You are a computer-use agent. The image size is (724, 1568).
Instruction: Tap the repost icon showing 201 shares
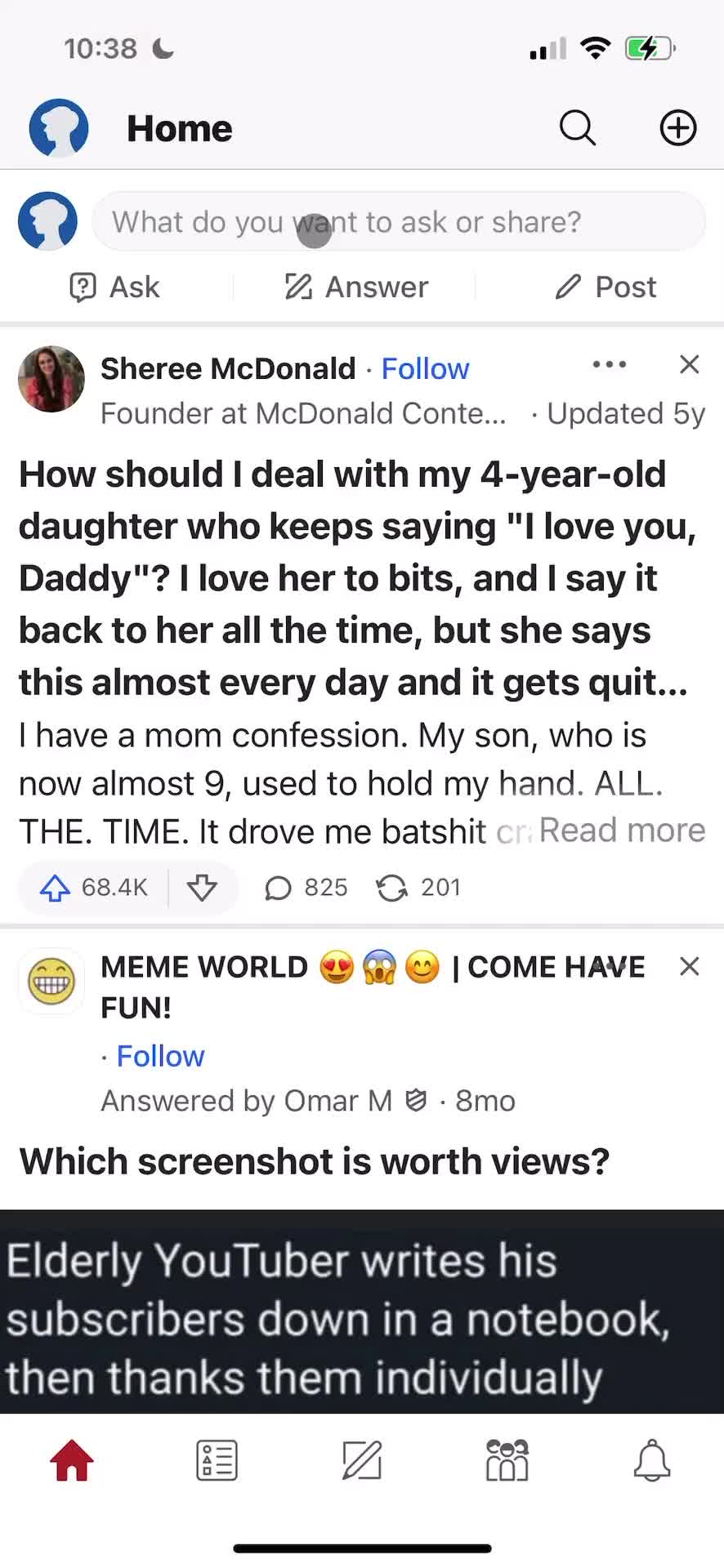tap(418, 888)
